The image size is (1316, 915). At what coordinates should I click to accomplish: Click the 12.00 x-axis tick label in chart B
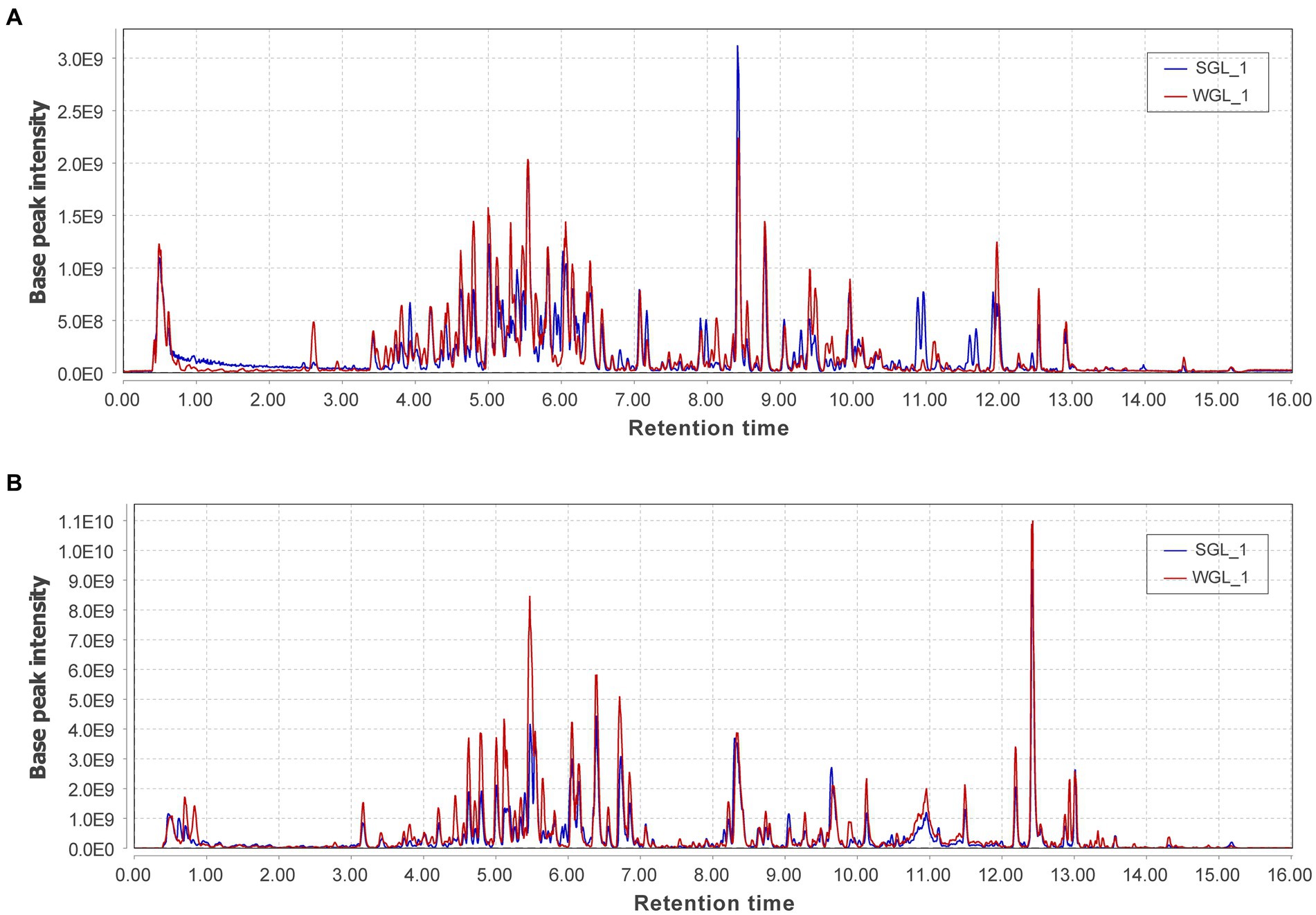pos(1000,874)
